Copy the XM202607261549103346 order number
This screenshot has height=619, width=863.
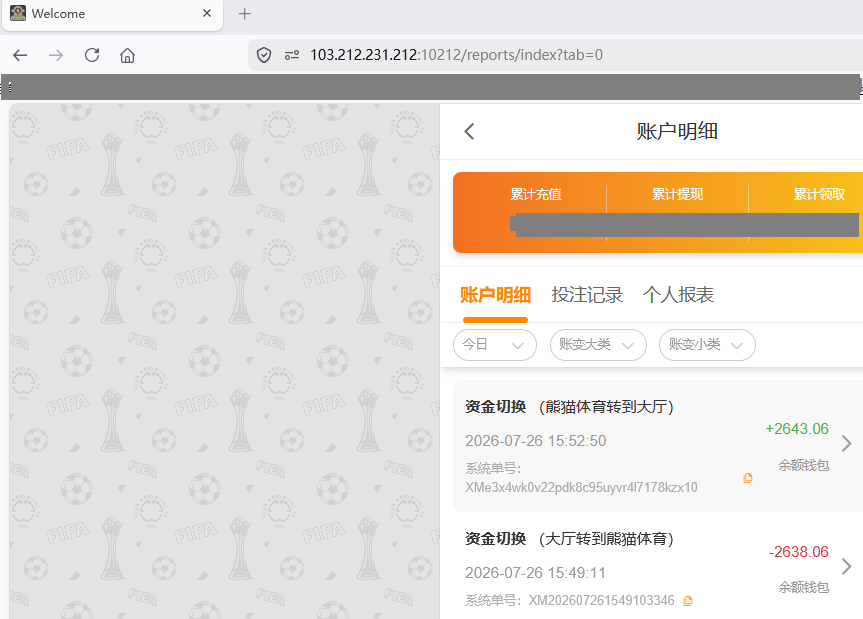pyautogui.click(x=688, y=601)
